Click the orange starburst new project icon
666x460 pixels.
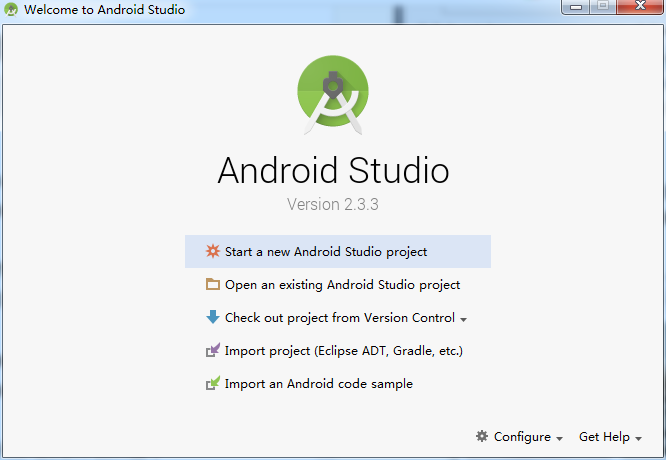tap(213, 251)
